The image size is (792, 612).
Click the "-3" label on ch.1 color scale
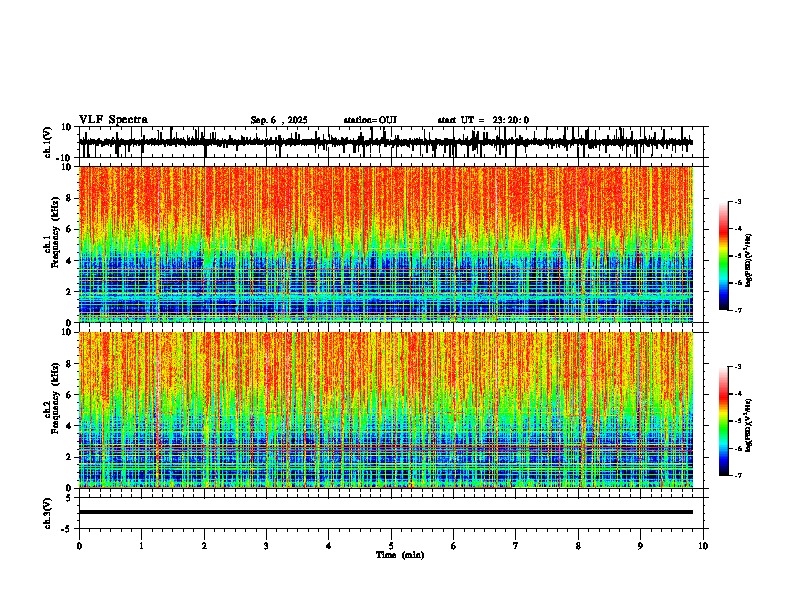pyautogui.click(x=737, y=201)
